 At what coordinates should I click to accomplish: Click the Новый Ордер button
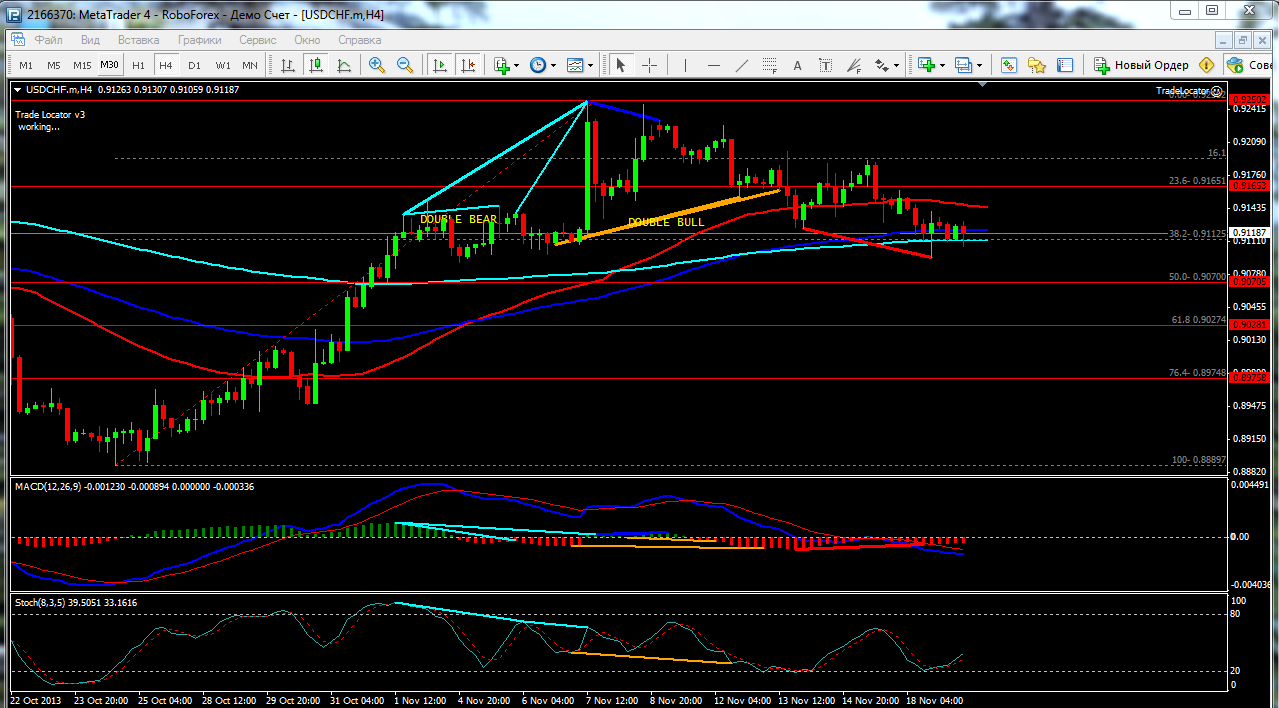pyautogui.click(x=1141, y=65)
